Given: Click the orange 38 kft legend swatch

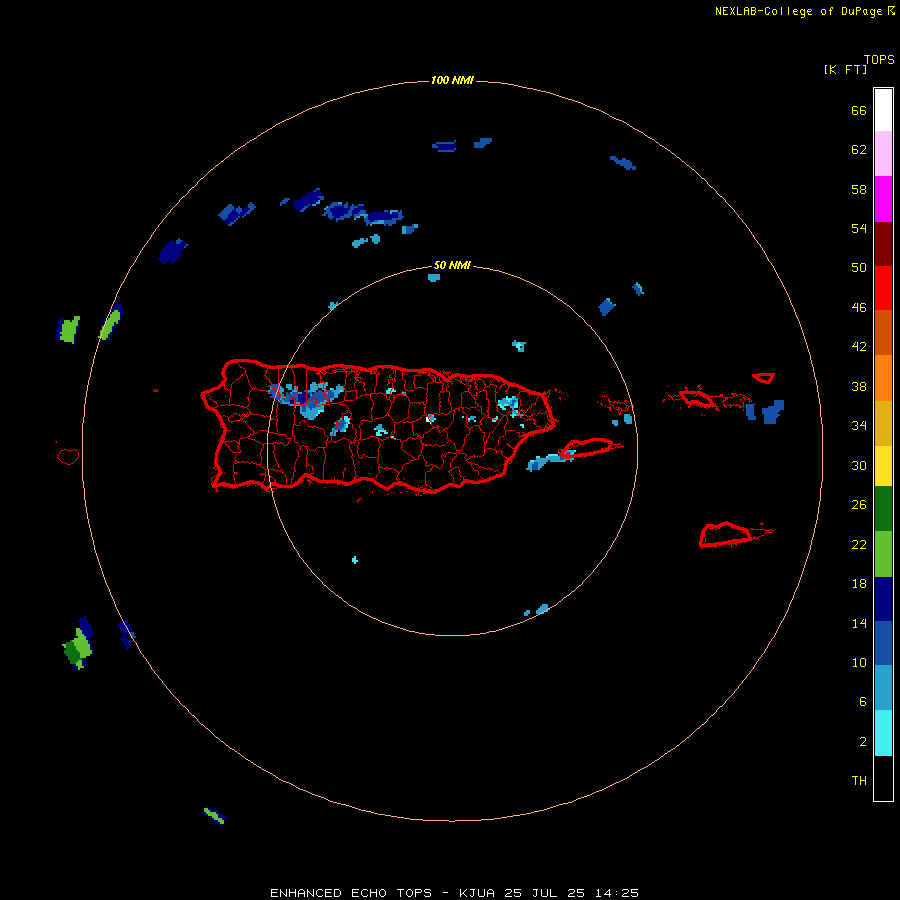Looking at the screenshot, I should [883, 378].
